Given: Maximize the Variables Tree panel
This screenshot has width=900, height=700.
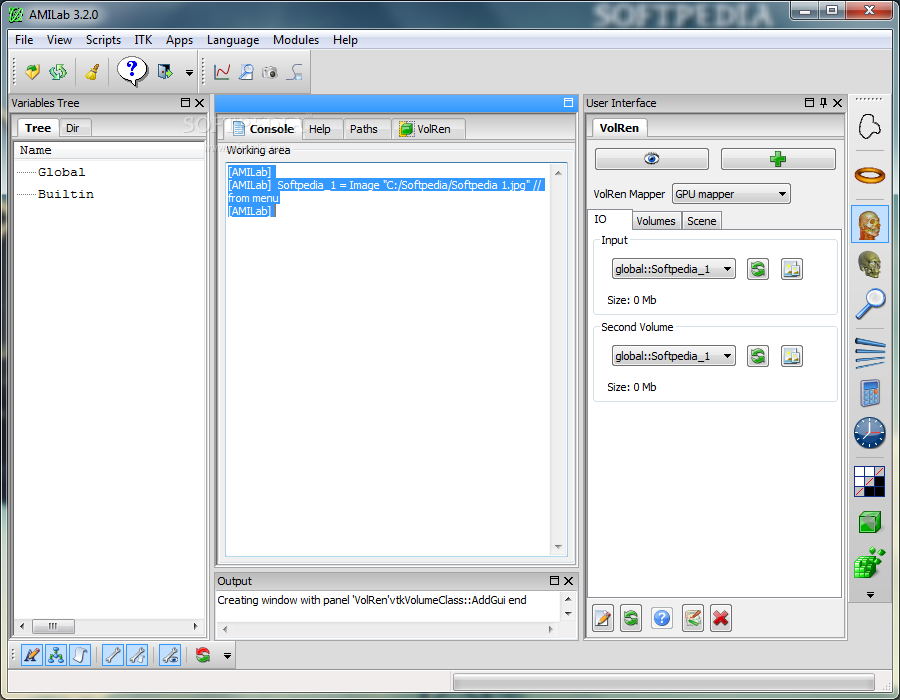Looking at the screenshot, I should point(185,103).
